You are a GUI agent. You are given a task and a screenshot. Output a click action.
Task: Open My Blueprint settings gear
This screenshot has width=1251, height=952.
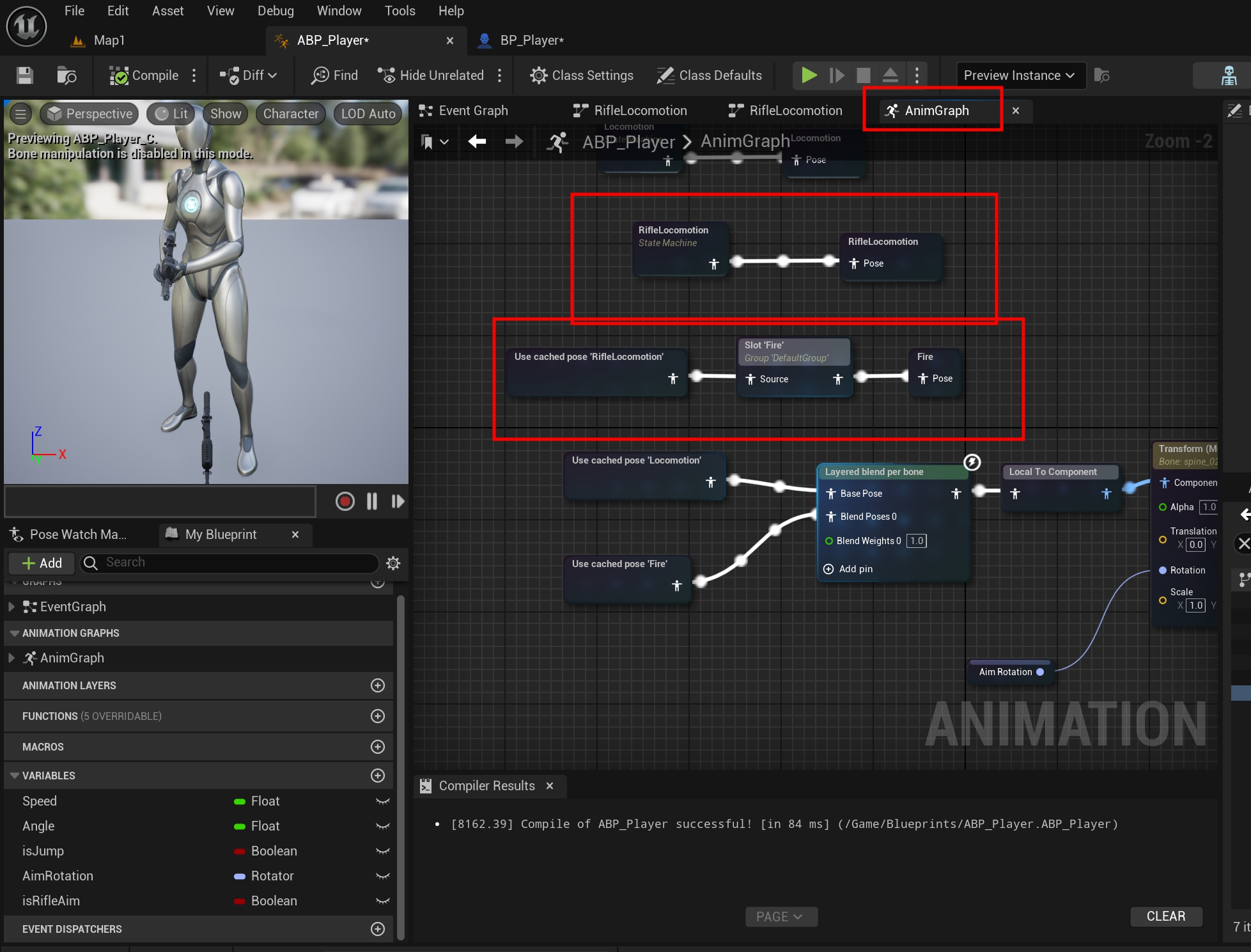click(393, 563)
